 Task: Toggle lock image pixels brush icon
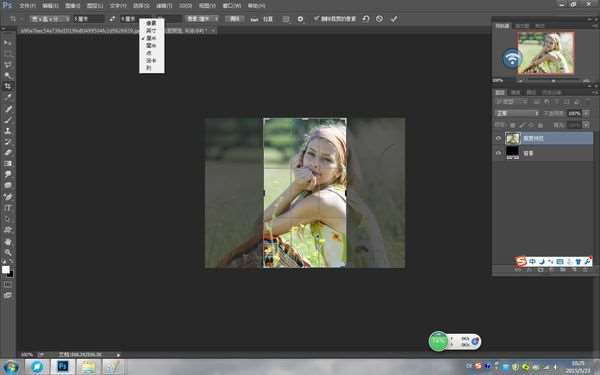(x=522, y=125)
